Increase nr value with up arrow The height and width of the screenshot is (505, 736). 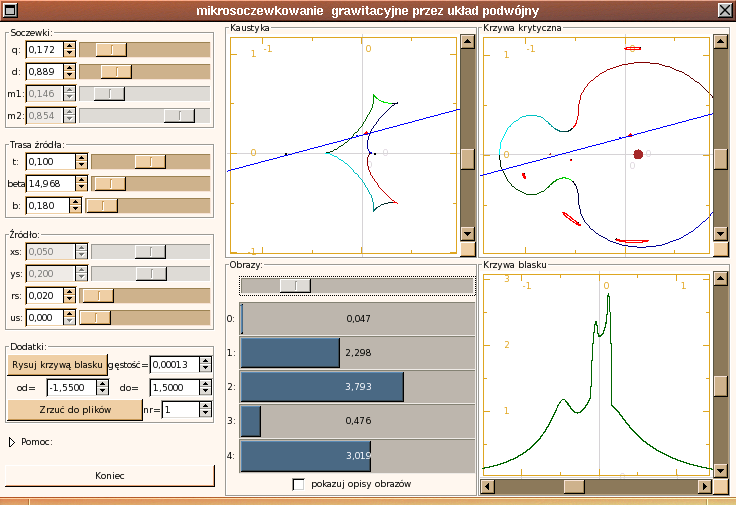pos(206,406)
